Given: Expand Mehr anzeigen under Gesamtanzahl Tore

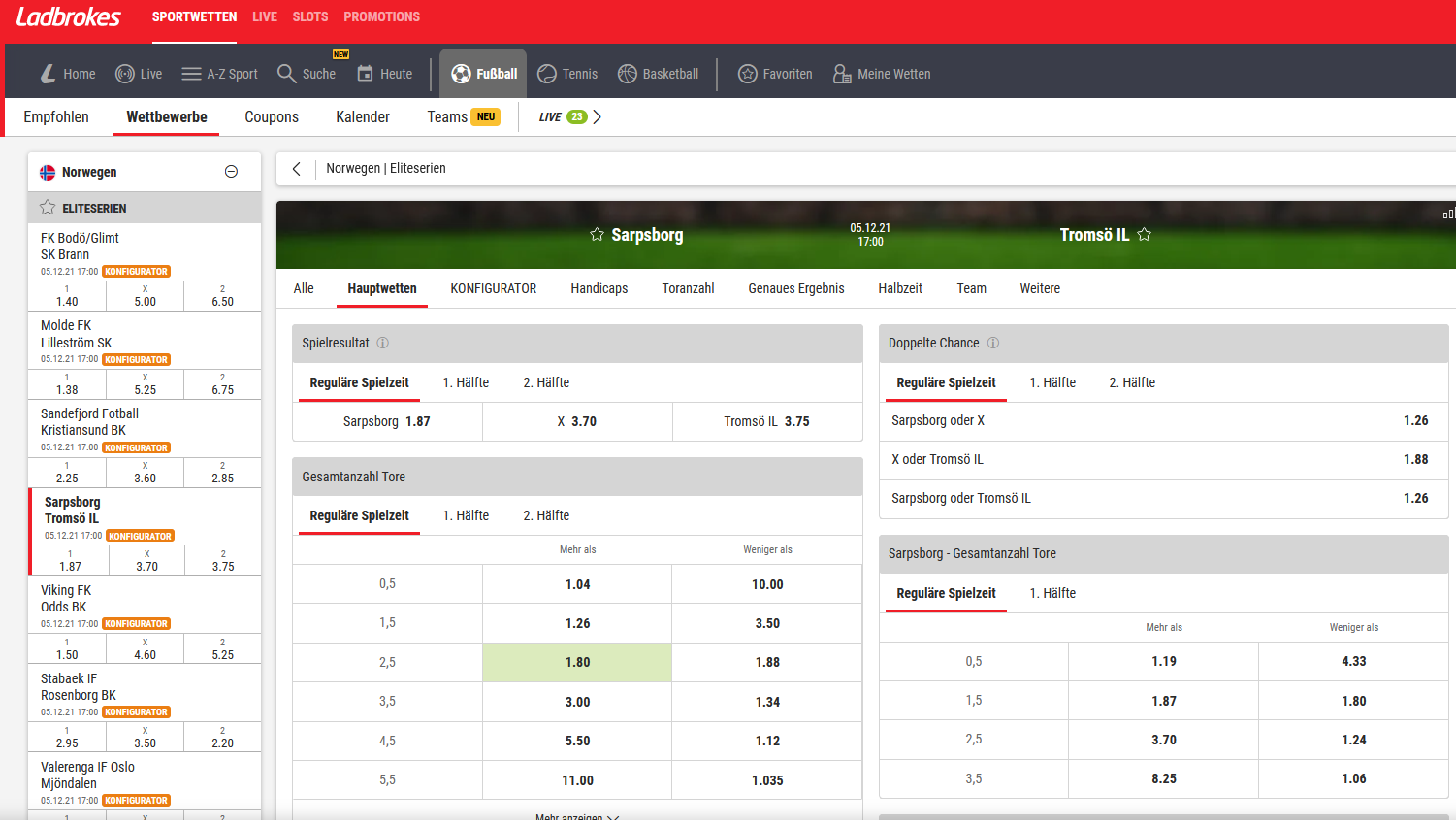Looking at the screenshot, I should [577, 817].
